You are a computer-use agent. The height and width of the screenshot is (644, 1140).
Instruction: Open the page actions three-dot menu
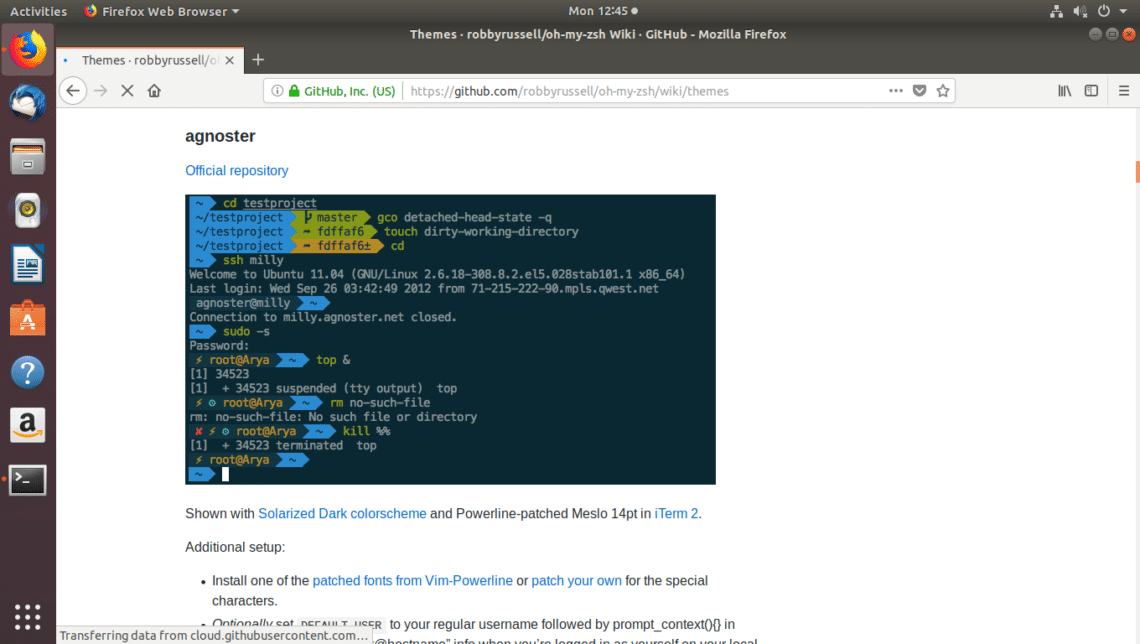(x=896, y=91)
